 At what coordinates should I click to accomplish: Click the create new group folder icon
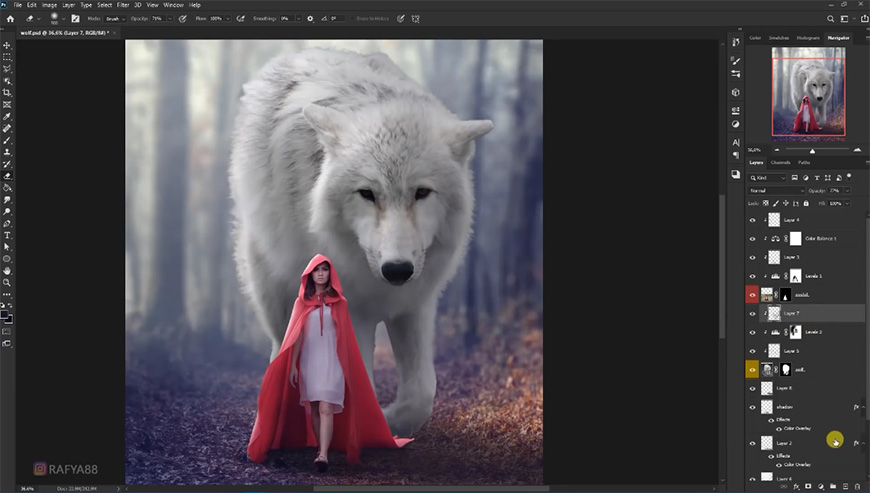pyautogui.click(x=833, y=486)
